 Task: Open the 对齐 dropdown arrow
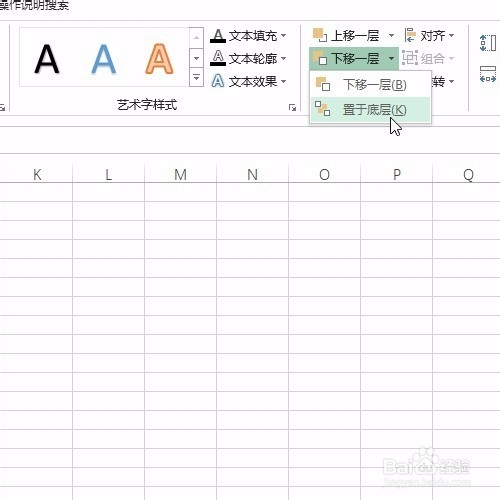pos(451,35)
